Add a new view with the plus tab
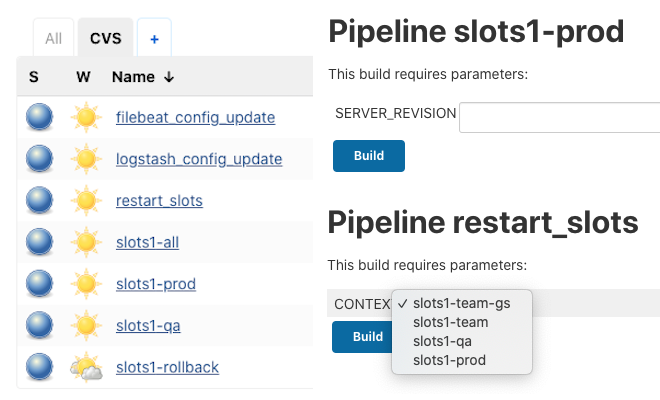The height and width of the screenshot is (400, 660). 154,39
